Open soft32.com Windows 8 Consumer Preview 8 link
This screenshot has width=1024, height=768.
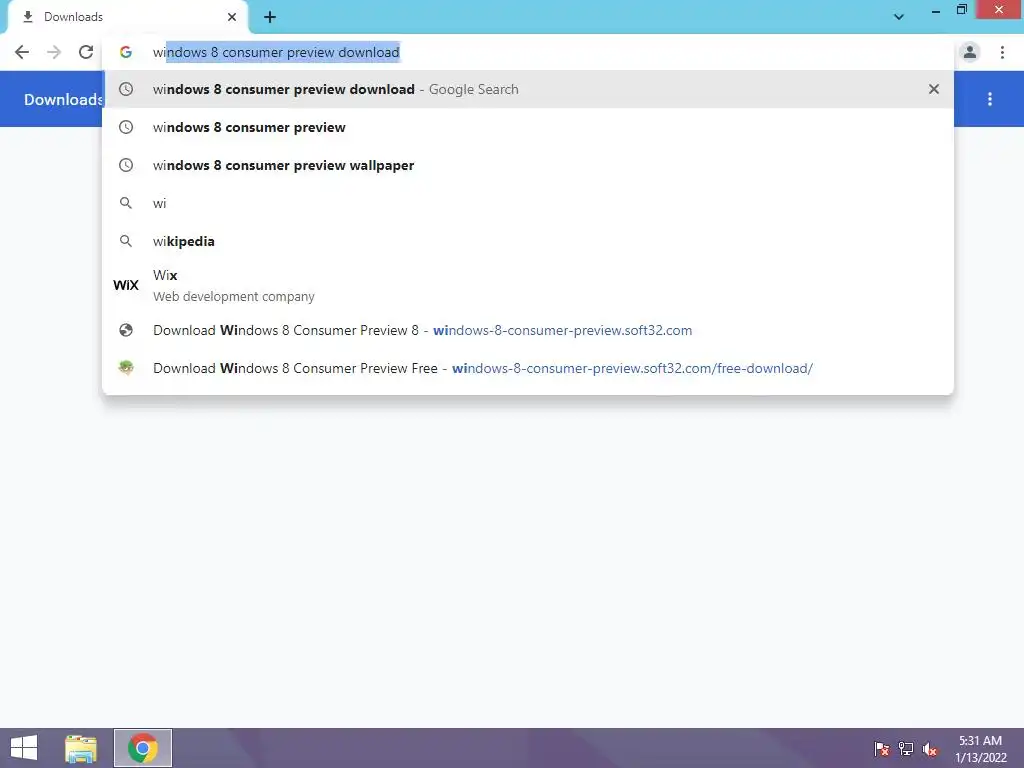coord(528,330)
